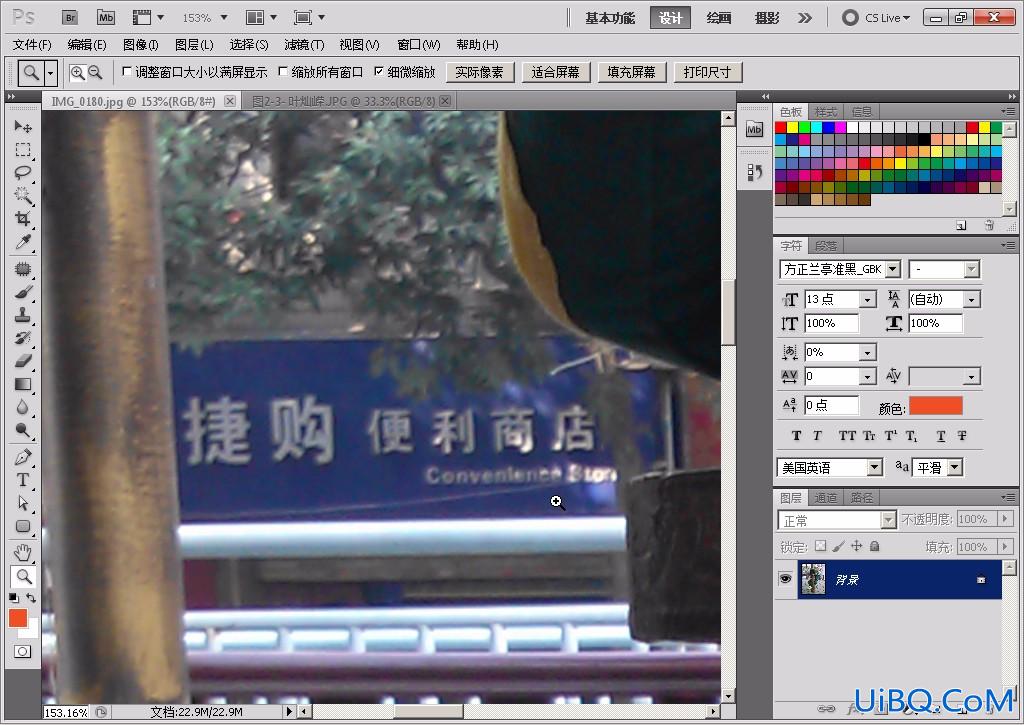Select the Hand tool
This screenshot has height=725, width=1024.
(x=23, y=553)
